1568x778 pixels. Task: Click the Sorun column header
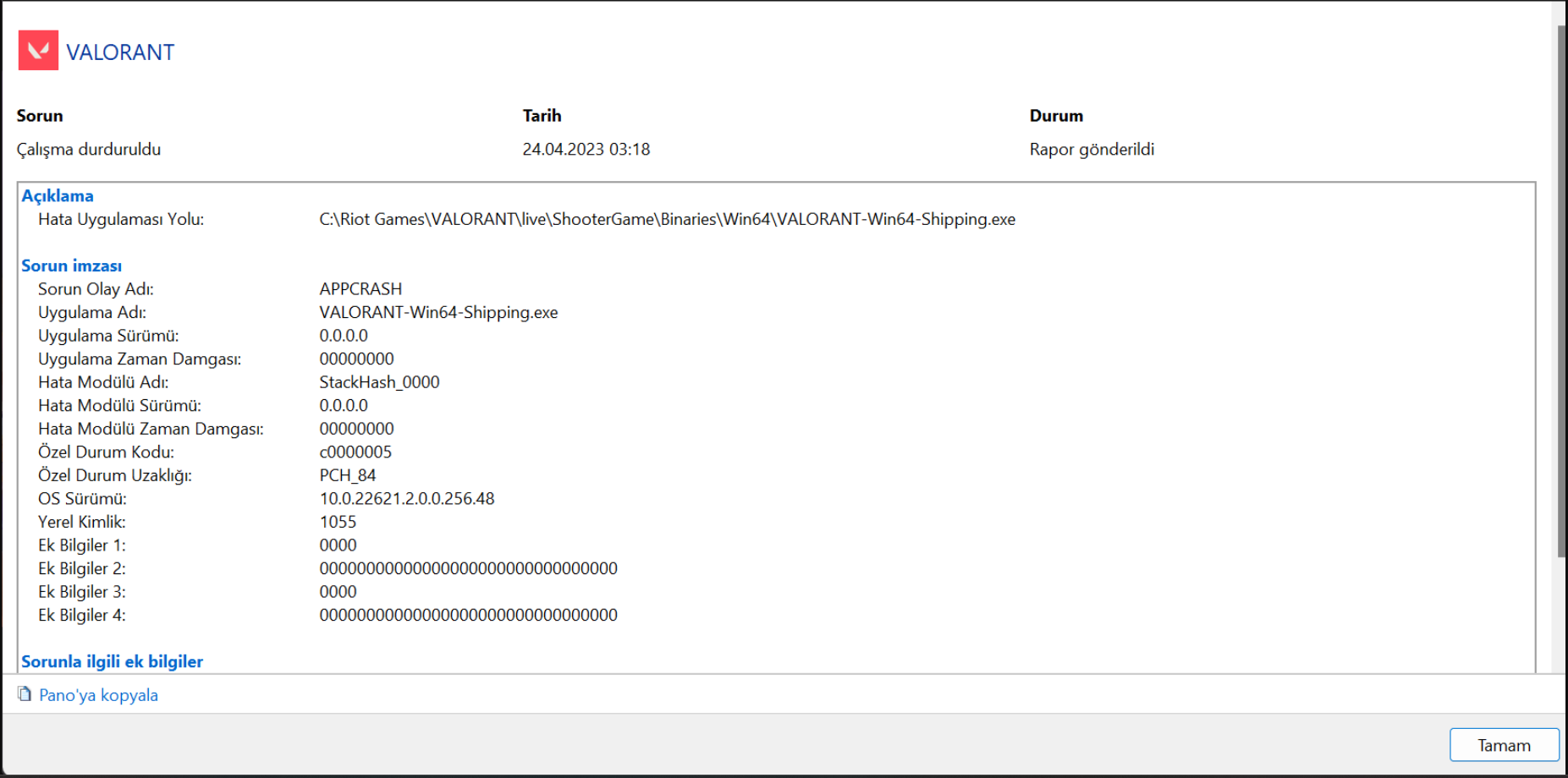click(40, 116)
